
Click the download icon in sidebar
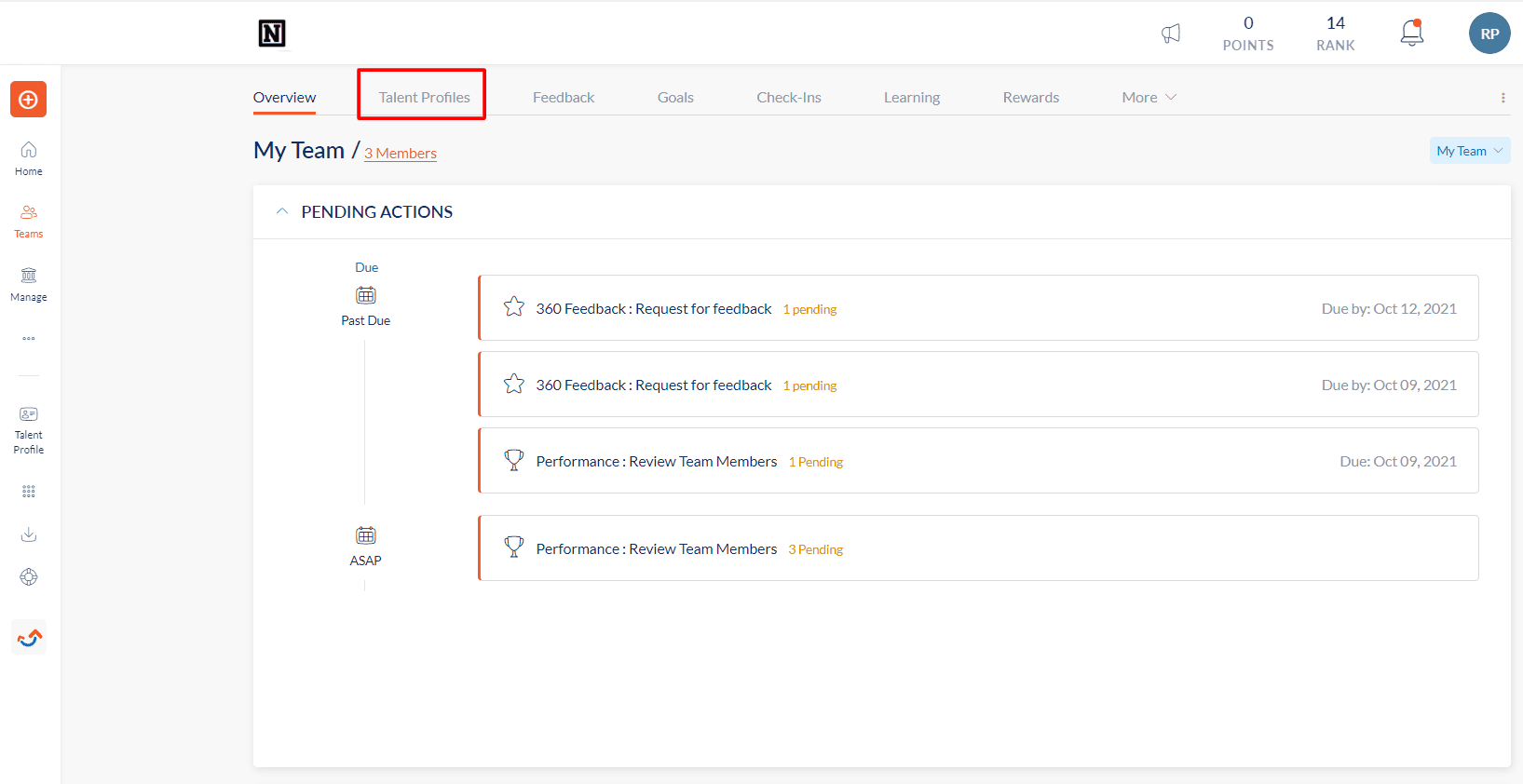tap(29, 534)
